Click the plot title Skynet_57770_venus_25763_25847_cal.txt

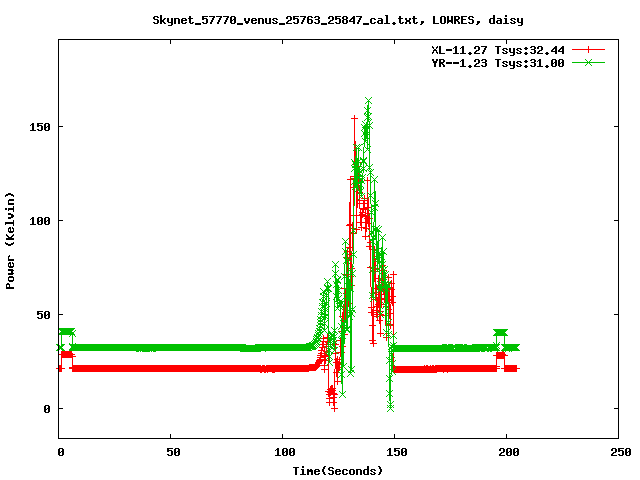coord(338,20)
